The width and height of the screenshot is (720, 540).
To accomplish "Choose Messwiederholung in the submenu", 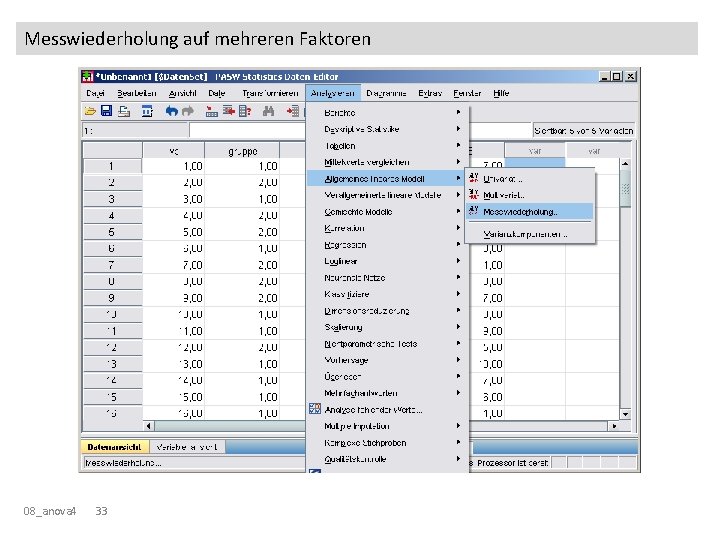I will pyautogui.click(x=529, y=212).
